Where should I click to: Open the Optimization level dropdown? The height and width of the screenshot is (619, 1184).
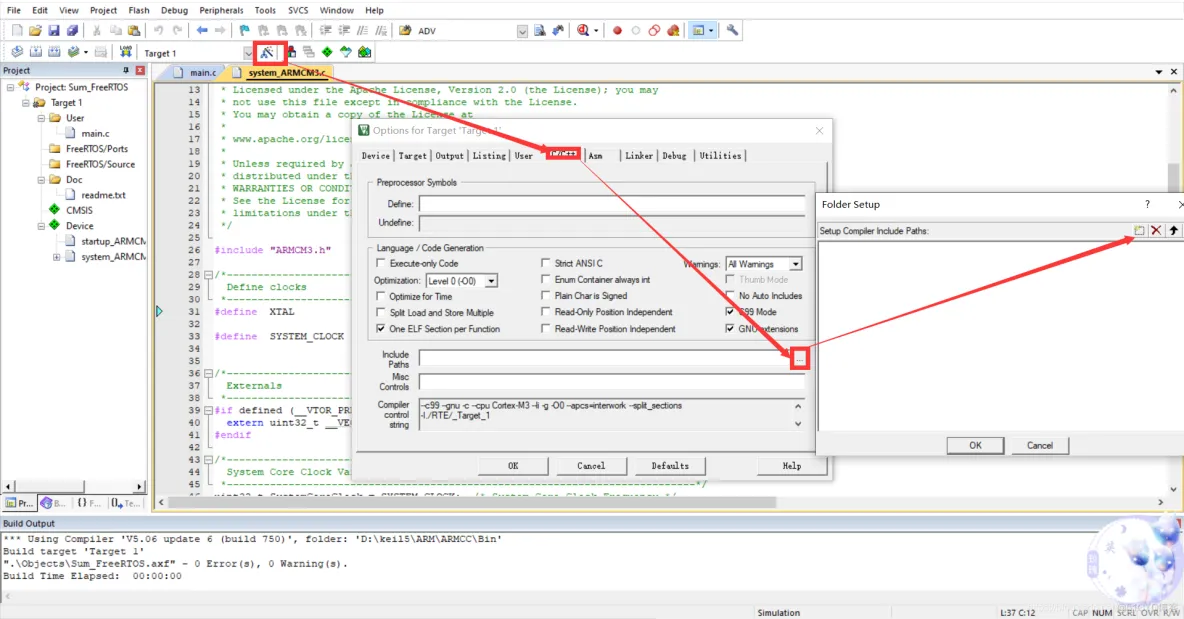click(x=491, y=281)
